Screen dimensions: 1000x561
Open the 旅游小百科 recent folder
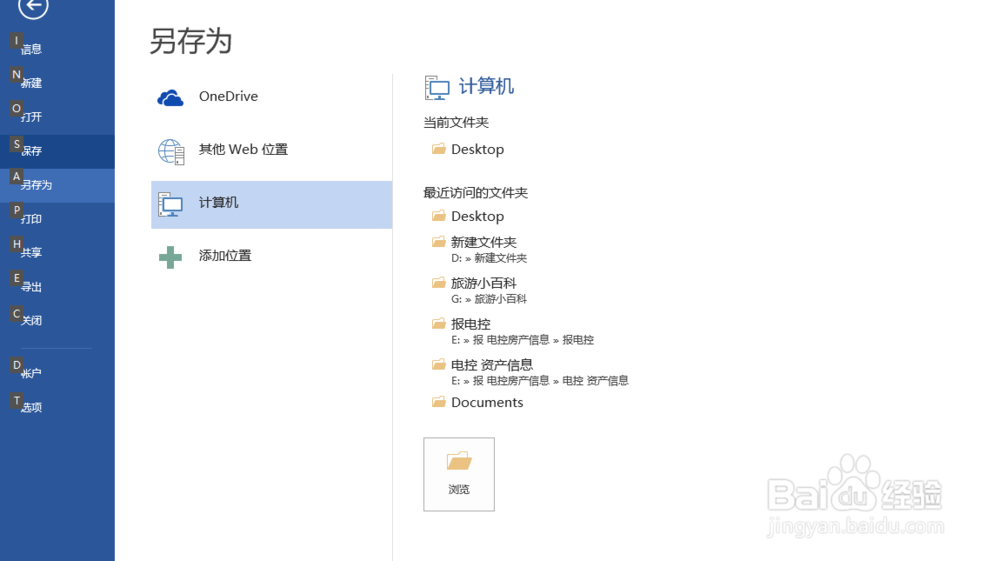[x=483, y=283]
